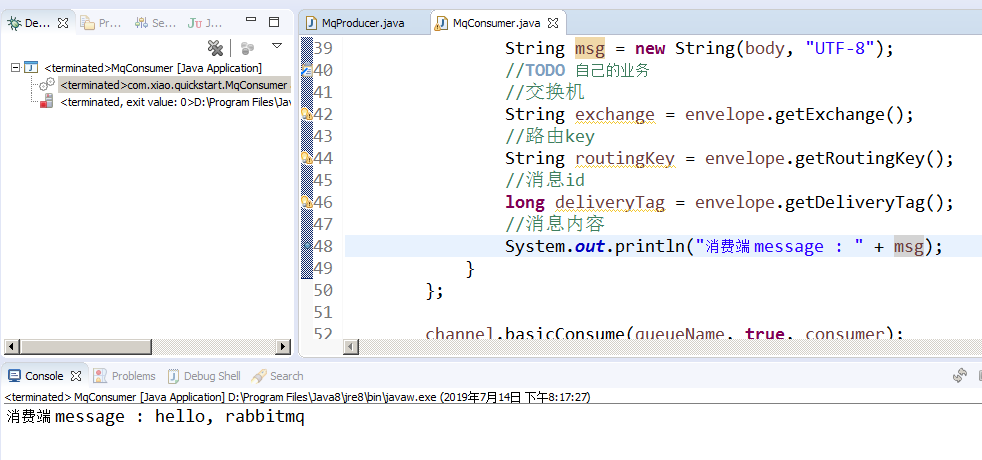Open the Search tab
The height and width of the screenshot is (460, 982).
click(x=277, y=376)
